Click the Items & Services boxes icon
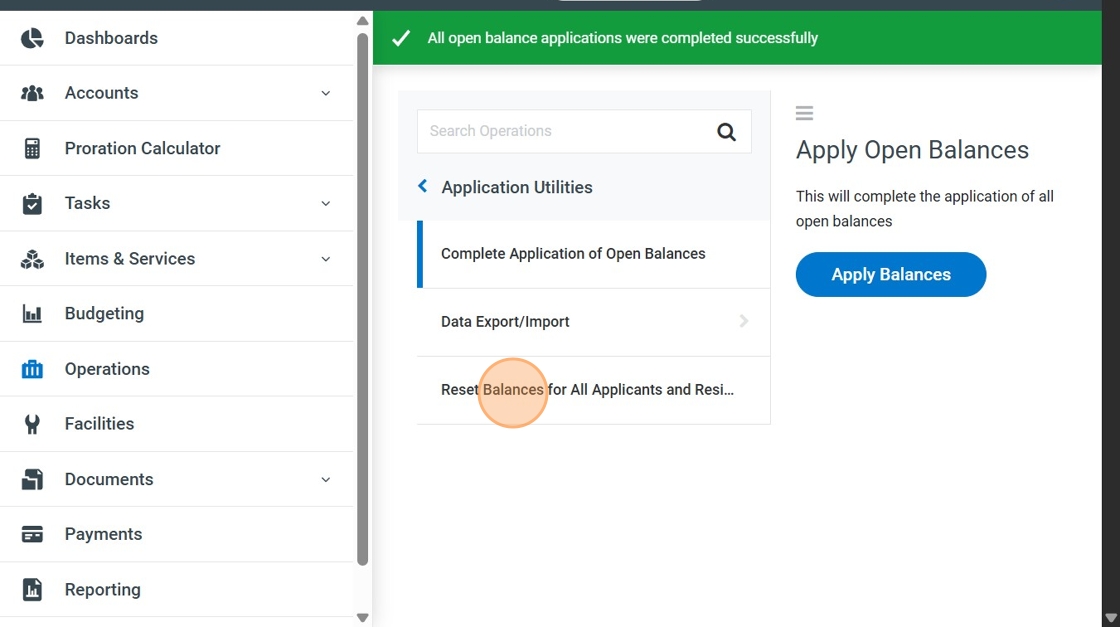 click(32, 259)
